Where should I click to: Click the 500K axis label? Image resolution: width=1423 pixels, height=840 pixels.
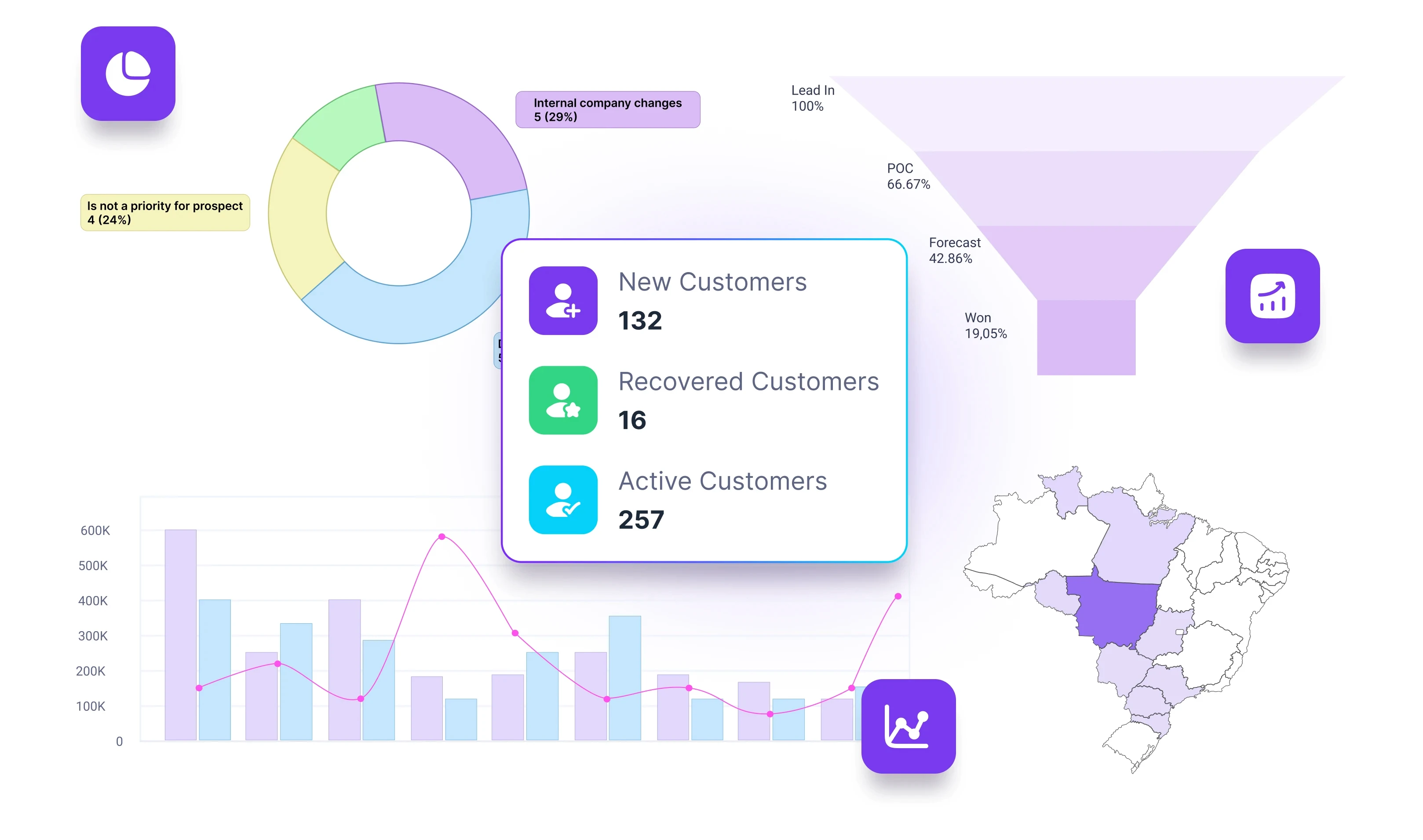click(x=93, y=566)
